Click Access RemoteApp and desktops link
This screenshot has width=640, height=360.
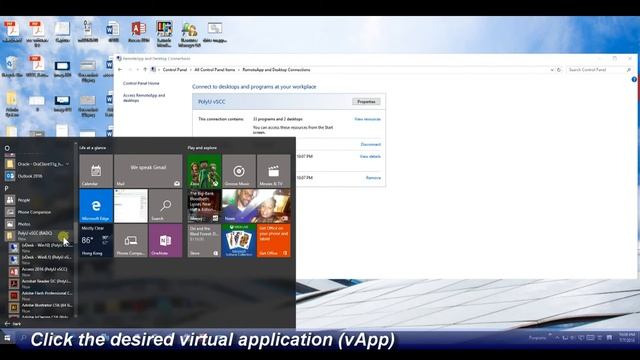(144, 98)
